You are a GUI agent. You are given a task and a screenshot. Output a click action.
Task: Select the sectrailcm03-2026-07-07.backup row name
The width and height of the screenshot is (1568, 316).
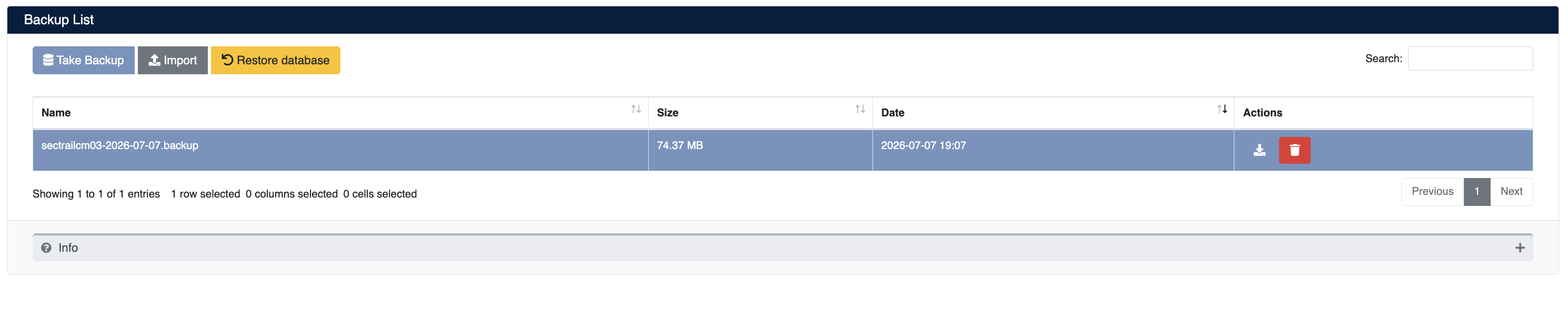coord(120,145)
